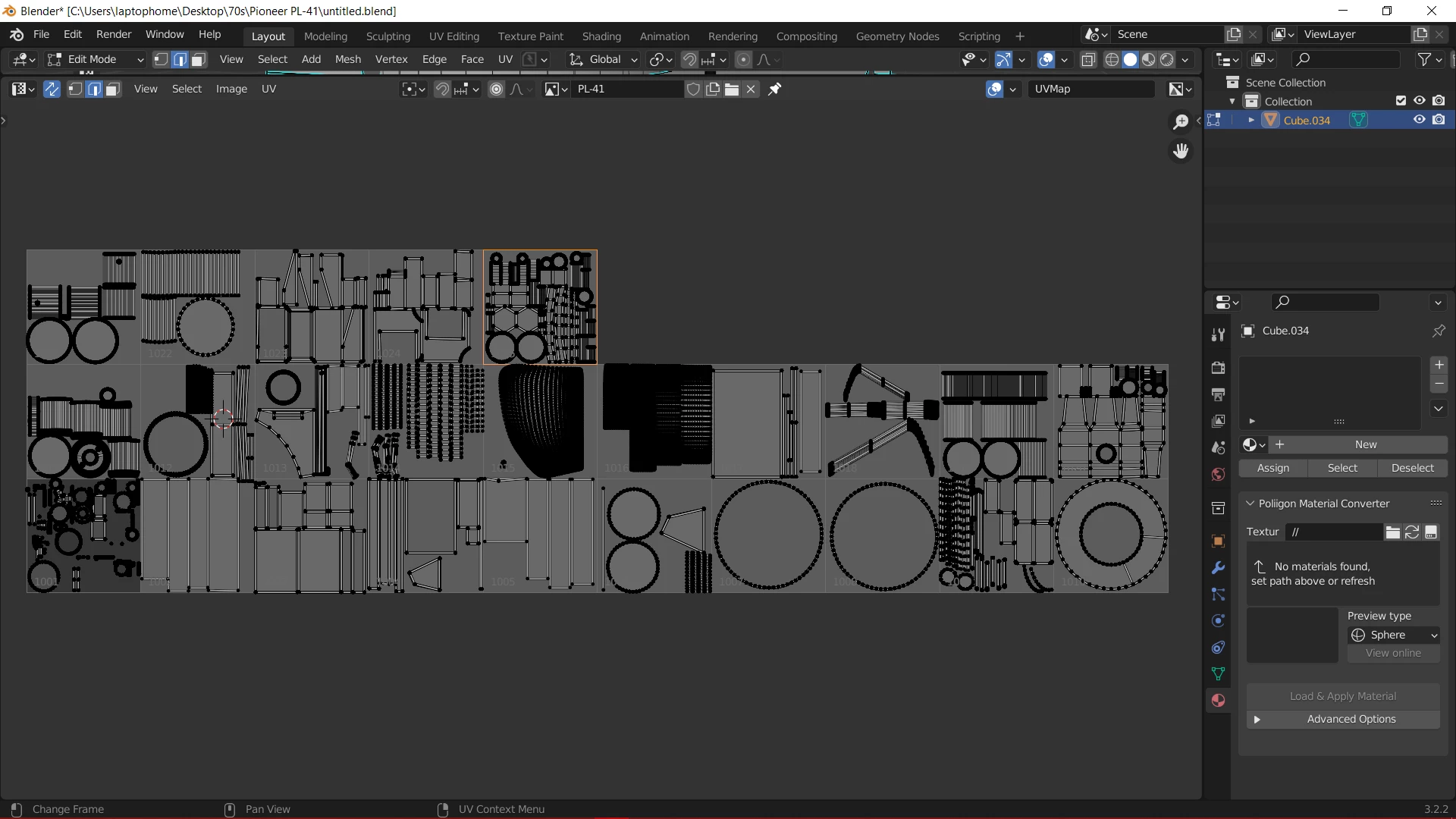Open the Sphere preview type dropdown
Screen dimensions: 1456x819
(x=1394, y=635)
